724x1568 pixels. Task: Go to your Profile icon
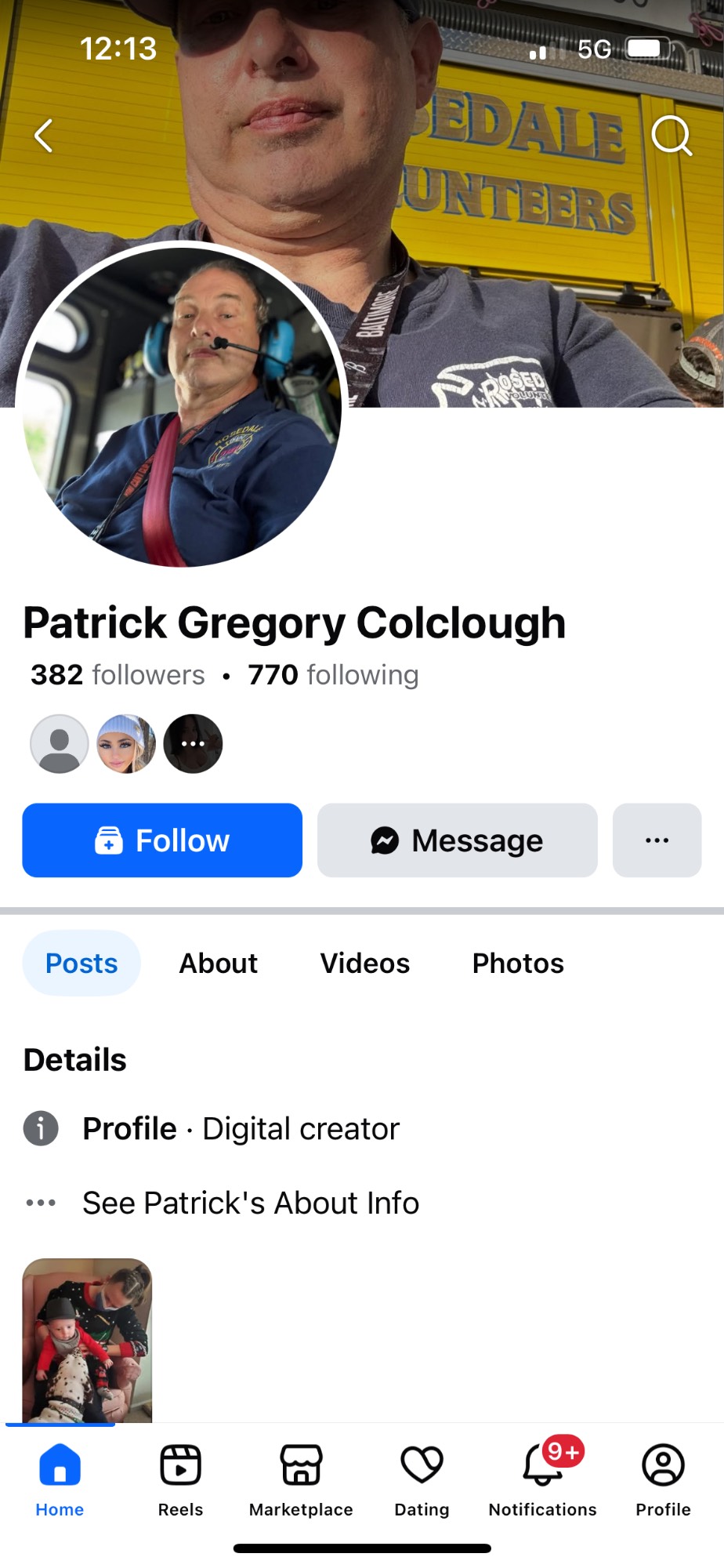pyautogui.click(x=663, y=1465)
